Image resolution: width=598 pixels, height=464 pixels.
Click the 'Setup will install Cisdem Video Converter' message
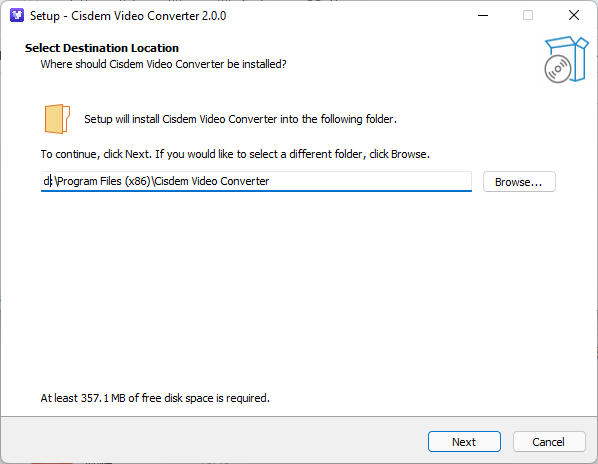[x=241, y=119]
